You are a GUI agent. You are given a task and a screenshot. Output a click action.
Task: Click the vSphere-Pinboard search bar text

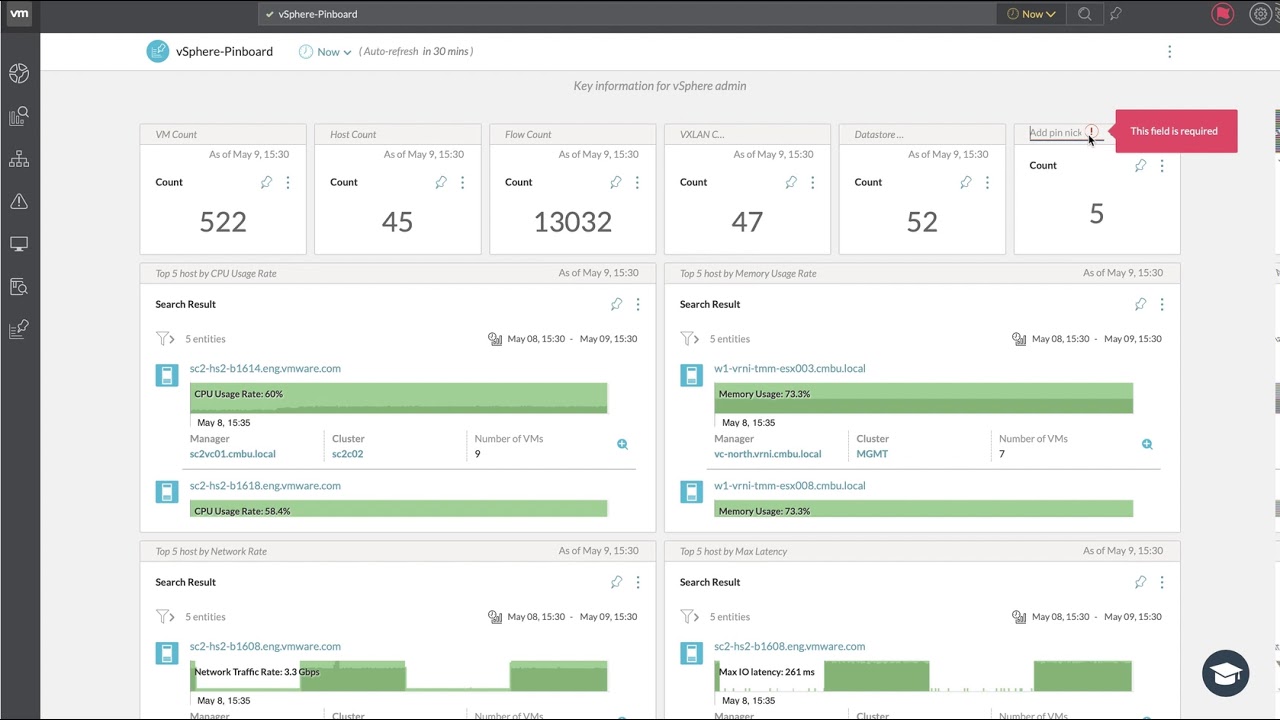tap(318, 14)
